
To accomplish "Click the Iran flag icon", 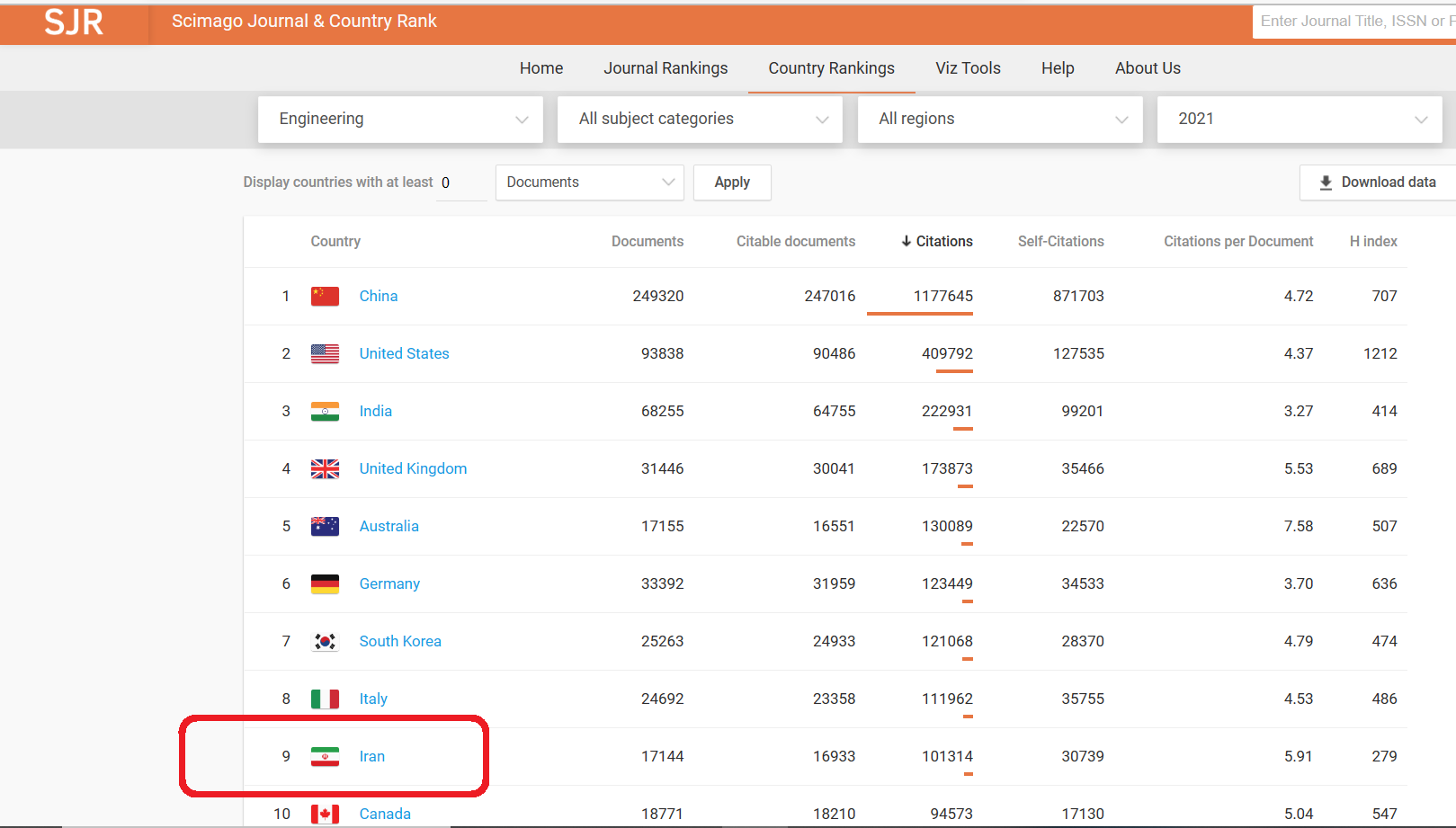I will pyautogui.click(x=325, y=756).
